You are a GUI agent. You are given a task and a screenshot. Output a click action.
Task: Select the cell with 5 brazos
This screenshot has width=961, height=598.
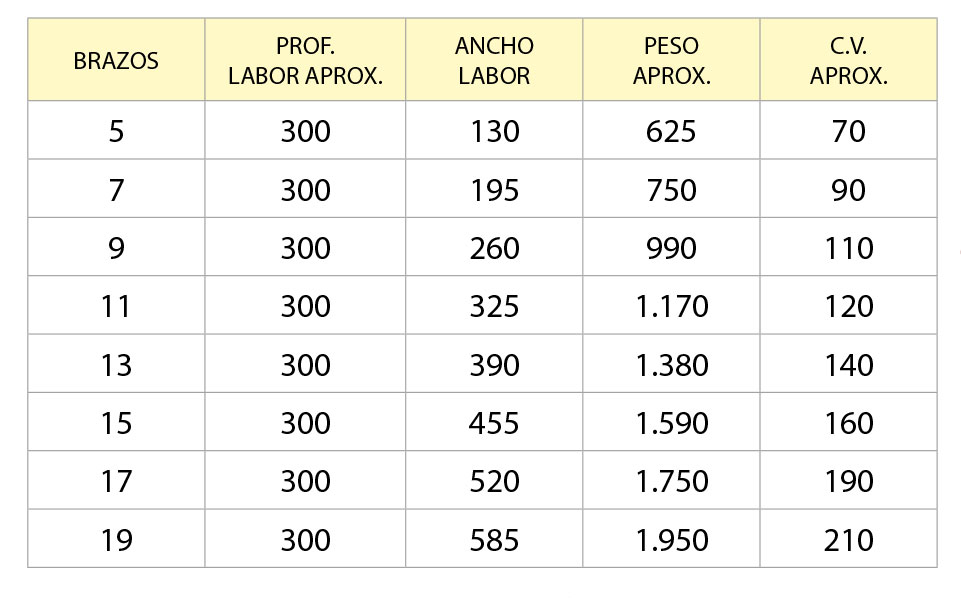[x=116, y=131]
